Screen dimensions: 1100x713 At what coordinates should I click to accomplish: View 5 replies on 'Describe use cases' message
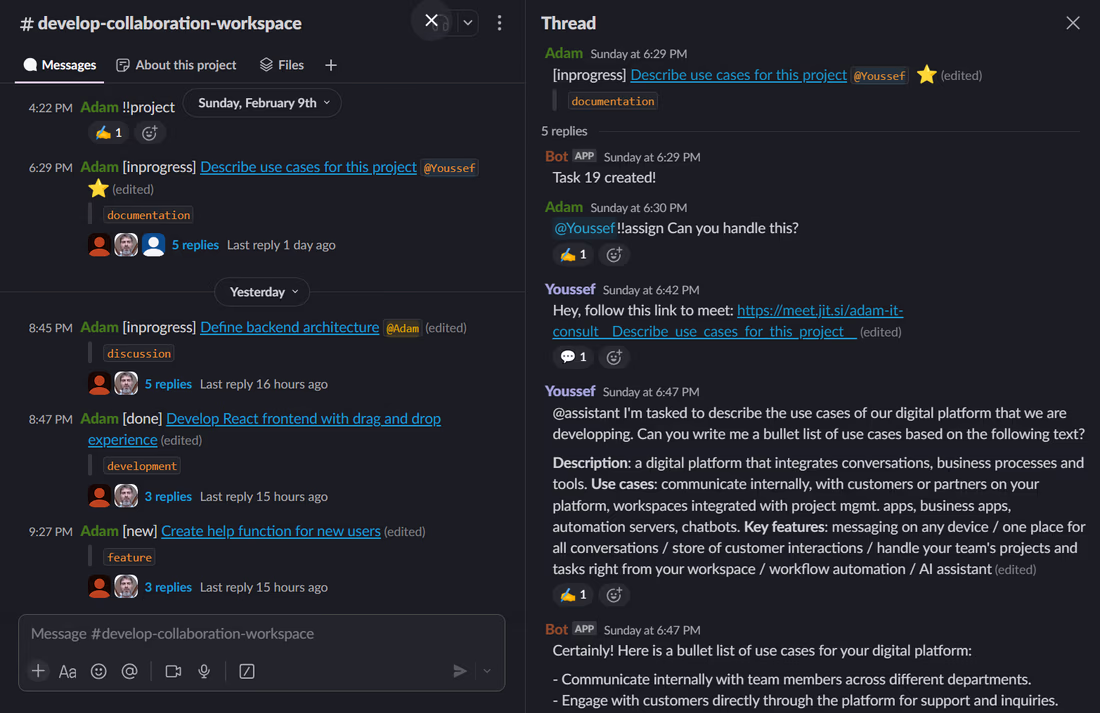tap(195, 245)
